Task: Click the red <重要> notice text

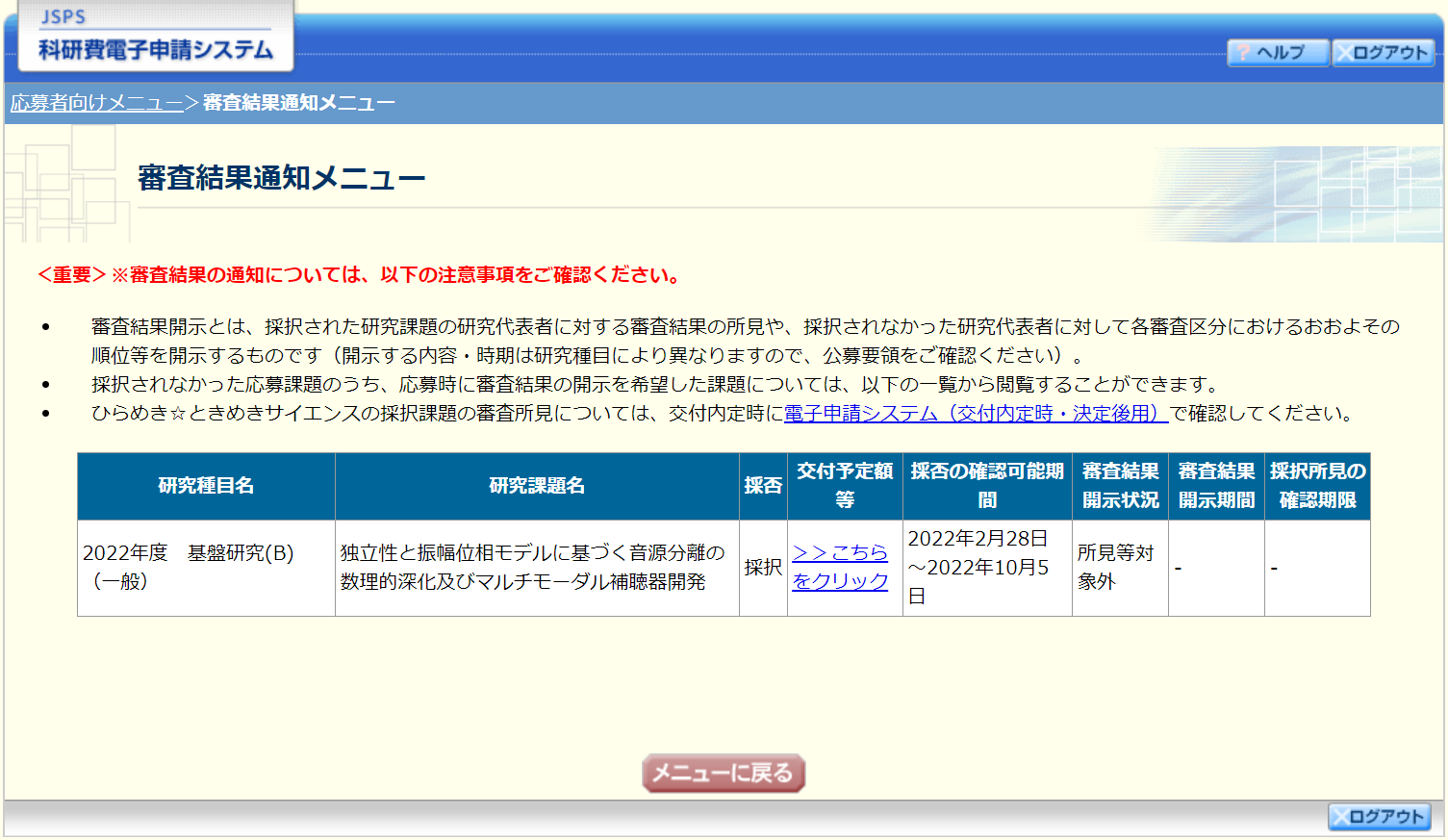Action: (360, 275)
